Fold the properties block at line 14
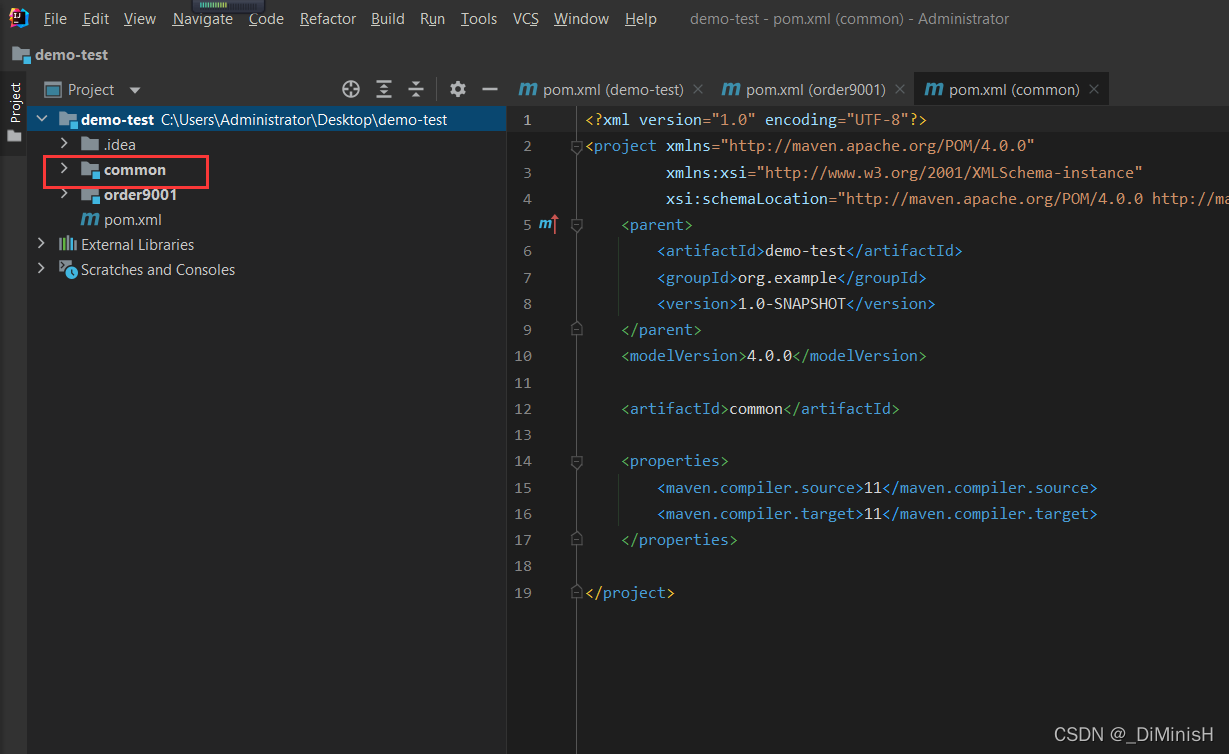This screenshot has height=754, width=1229. click(x=576, y=461)
